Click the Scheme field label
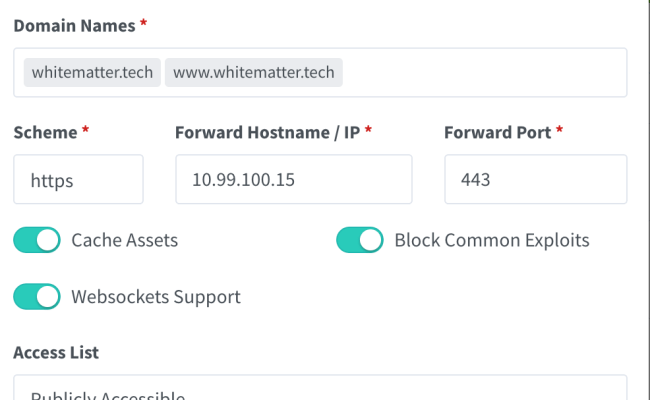Viewport: 650px width, 400px height. [45, 131]
